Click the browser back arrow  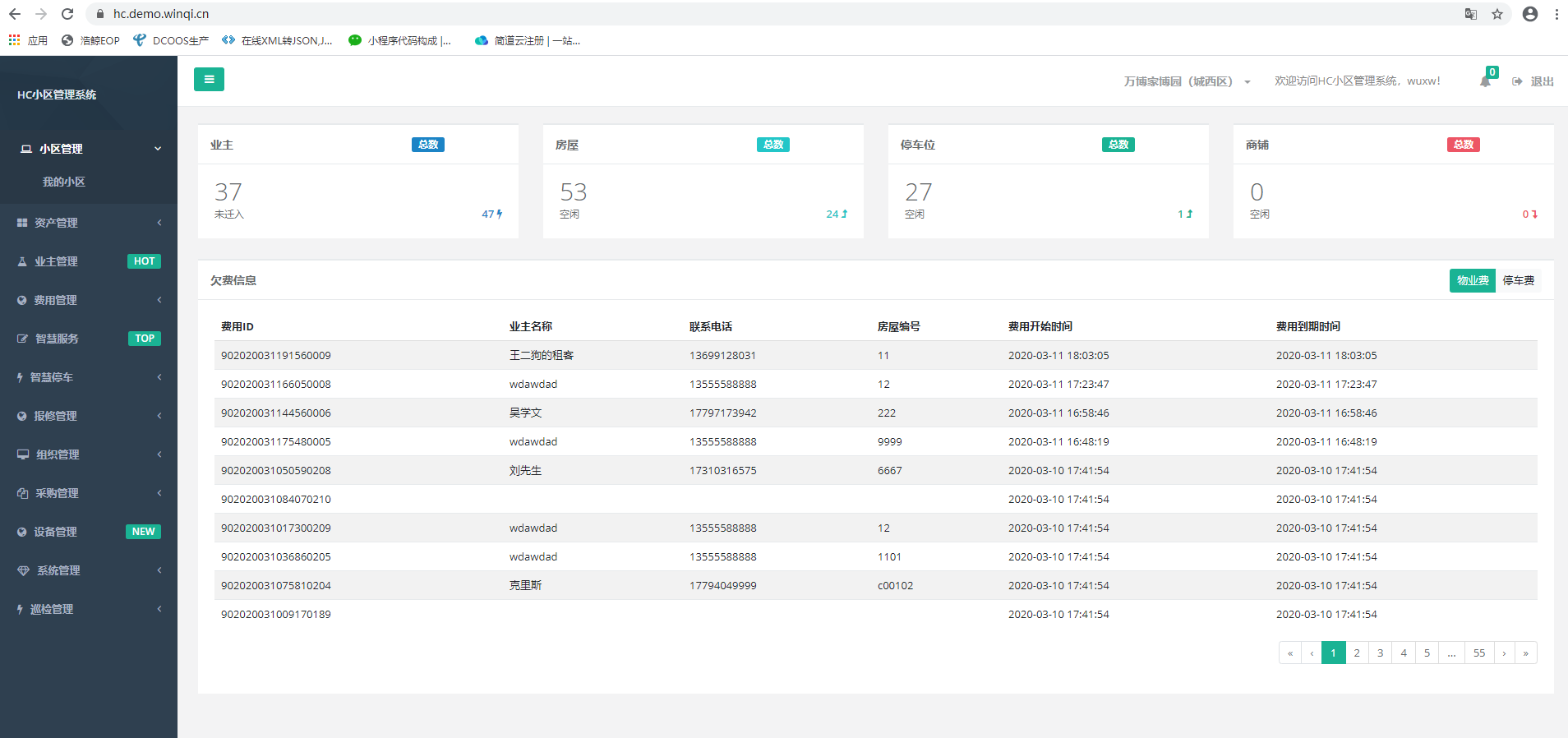(15, 14)
